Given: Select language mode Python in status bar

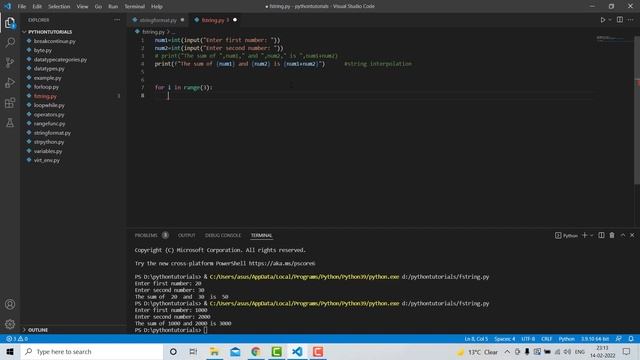Looking at the screenshot, I should (567, 339).
